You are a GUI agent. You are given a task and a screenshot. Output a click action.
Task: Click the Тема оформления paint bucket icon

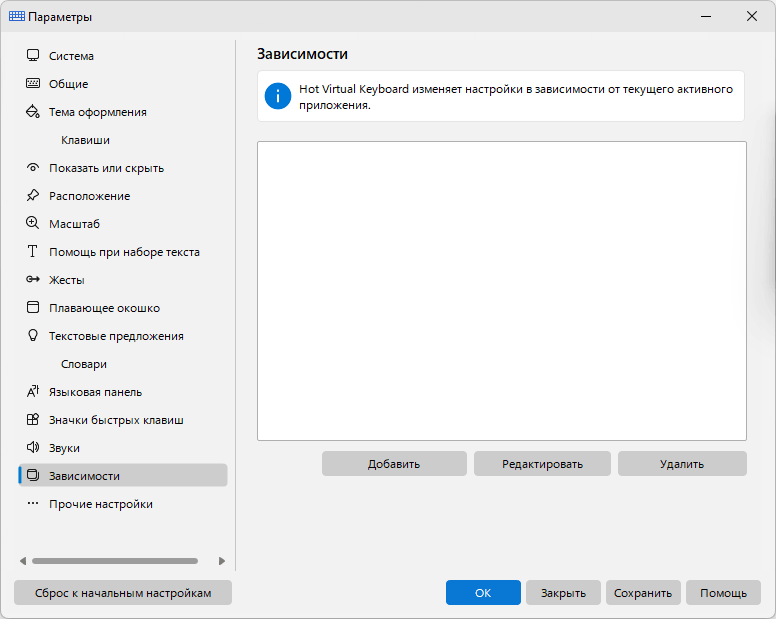pos(33,111)
